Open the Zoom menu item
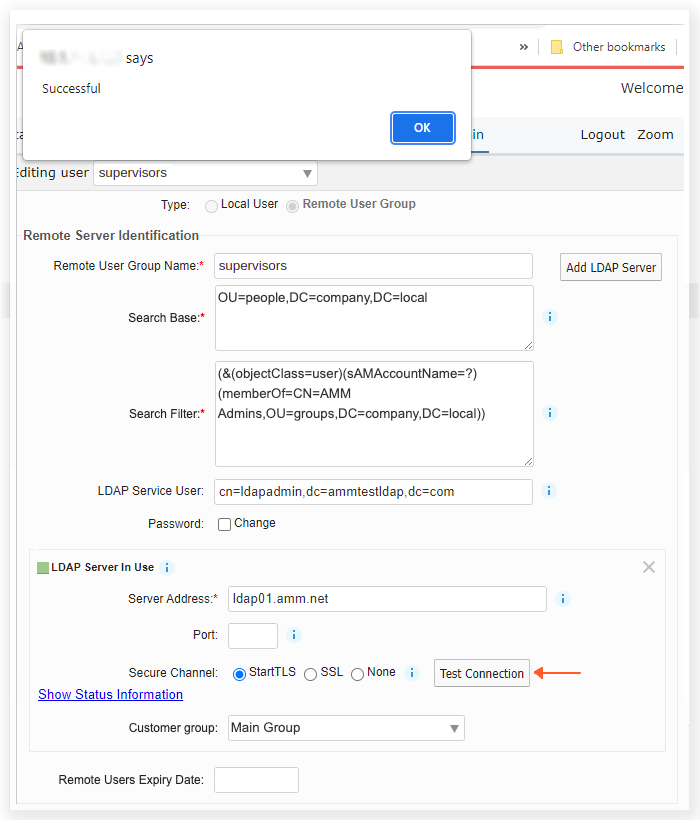700x820 pixels. pos(655,134)
